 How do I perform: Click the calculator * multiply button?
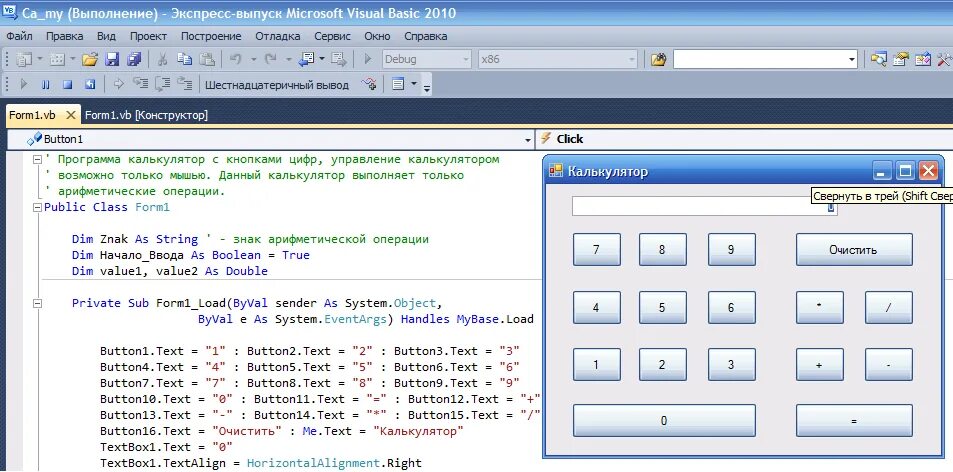(820, 307)
